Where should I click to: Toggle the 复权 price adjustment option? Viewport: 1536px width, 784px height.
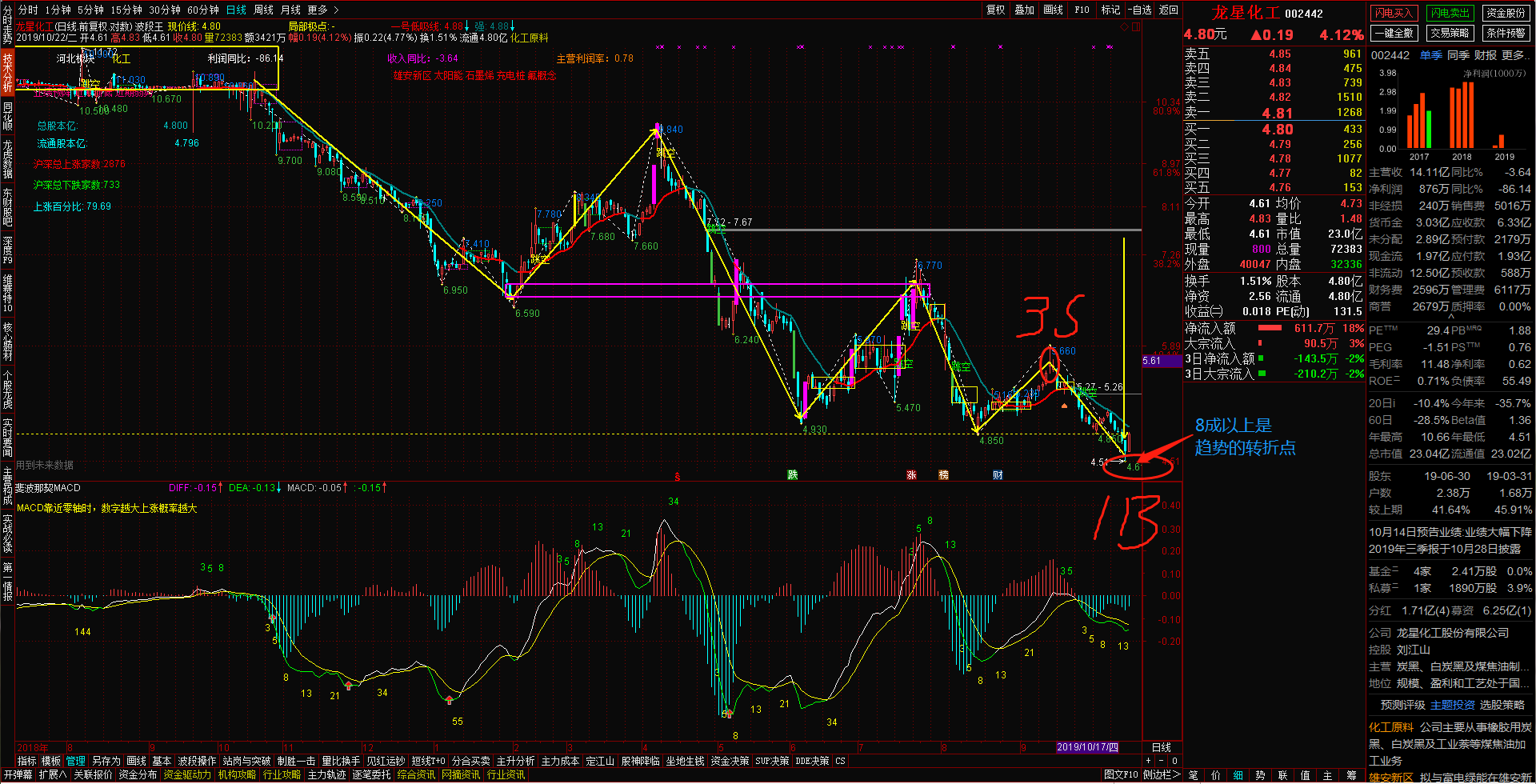[x=995, y=10]
